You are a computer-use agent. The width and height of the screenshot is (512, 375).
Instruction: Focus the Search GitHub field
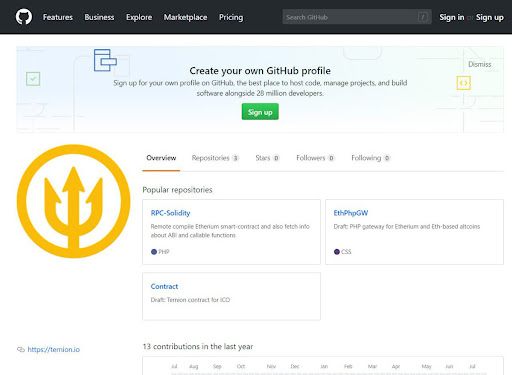357,17
